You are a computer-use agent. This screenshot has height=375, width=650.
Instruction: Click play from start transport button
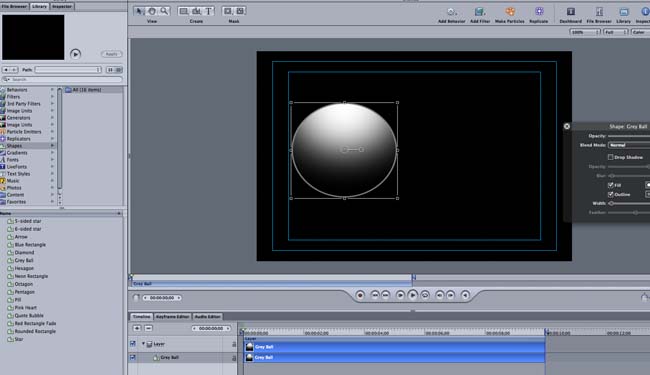click(x=400, y=295)
